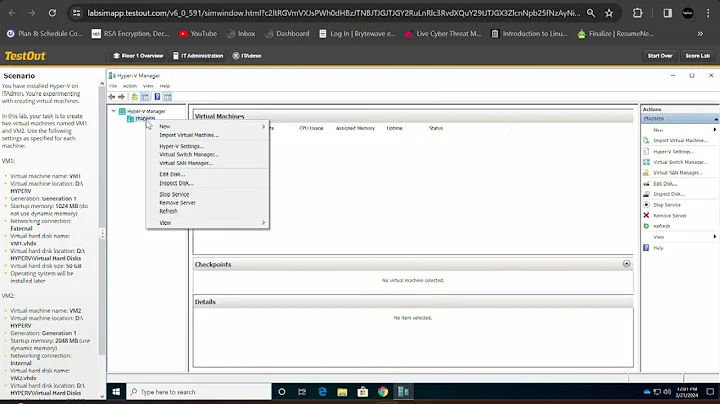Open the File menu

[113, 86]
